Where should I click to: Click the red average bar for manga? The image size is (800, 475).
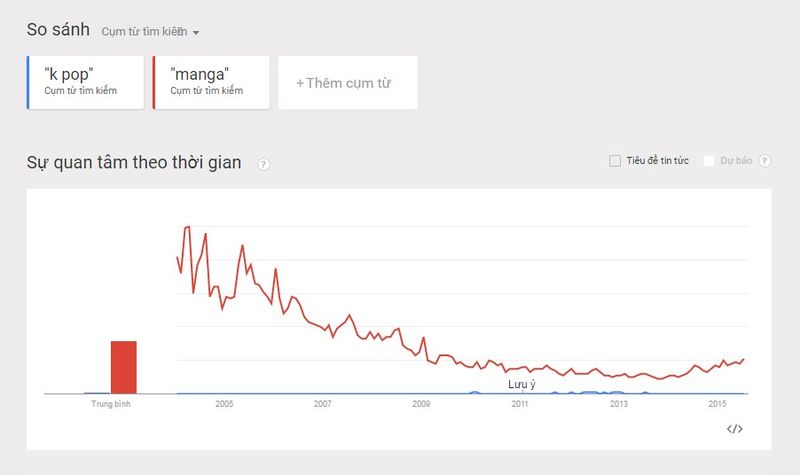click(x=123, y=368)
